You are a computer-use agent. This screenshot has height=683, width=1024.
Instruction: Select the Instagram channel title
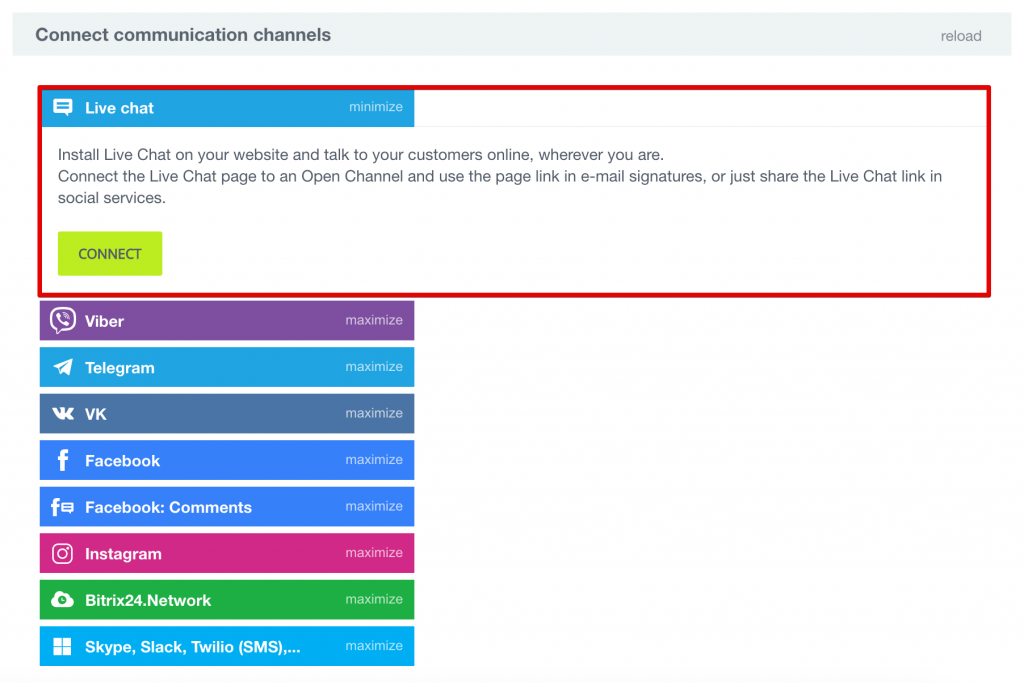(123, 554)
